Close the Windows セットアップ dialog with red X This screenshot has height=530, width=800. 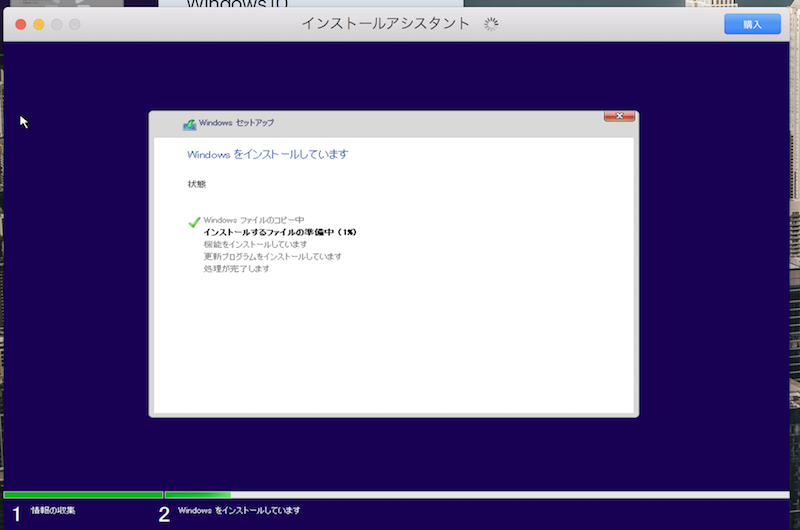click(x=619, y=118)
